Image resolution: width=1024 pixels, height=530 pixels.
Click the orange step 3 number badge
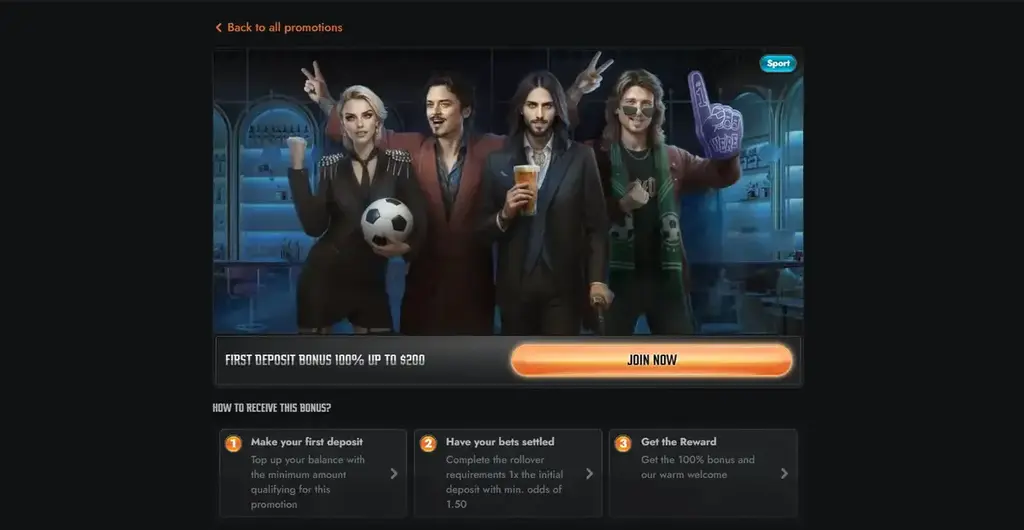[623, 444]
